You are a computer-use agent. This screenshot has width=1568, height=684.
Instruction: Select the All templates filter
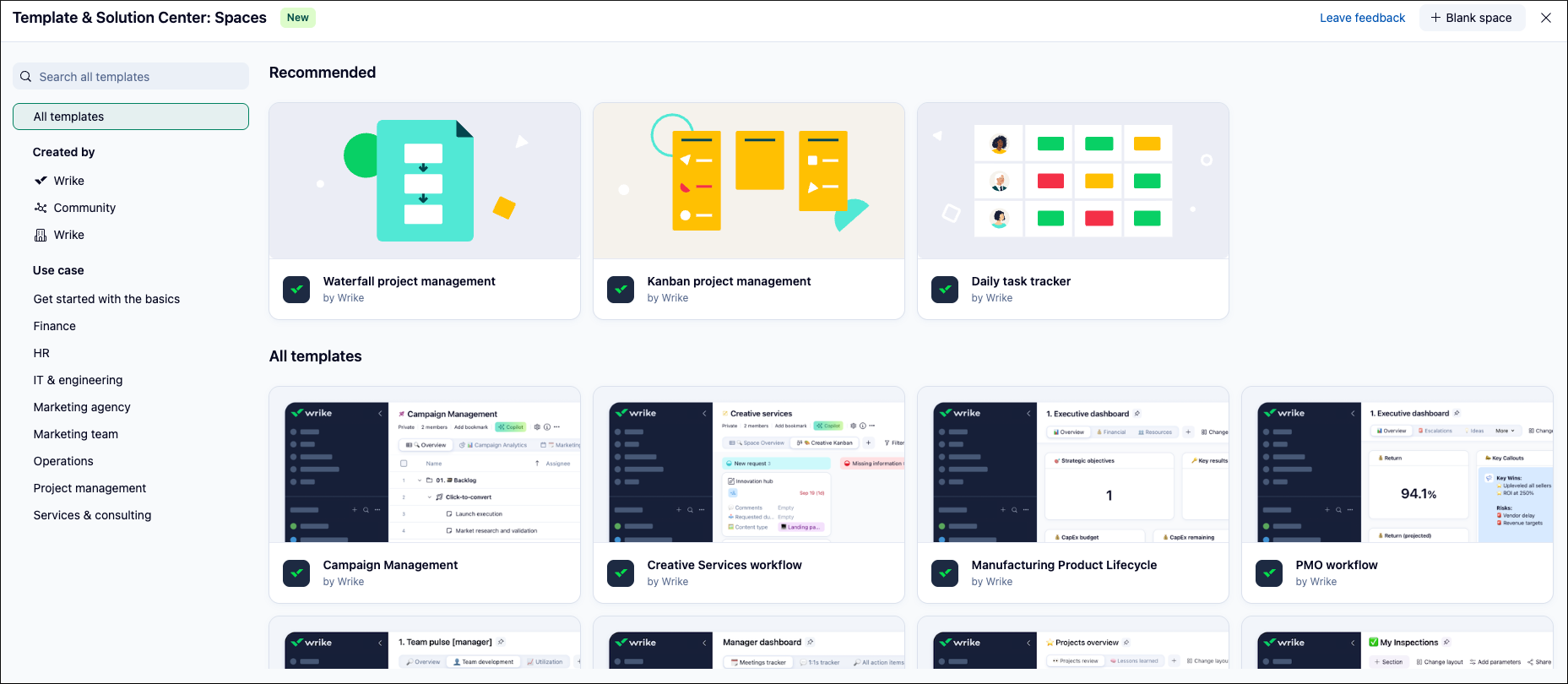[131, 117]
